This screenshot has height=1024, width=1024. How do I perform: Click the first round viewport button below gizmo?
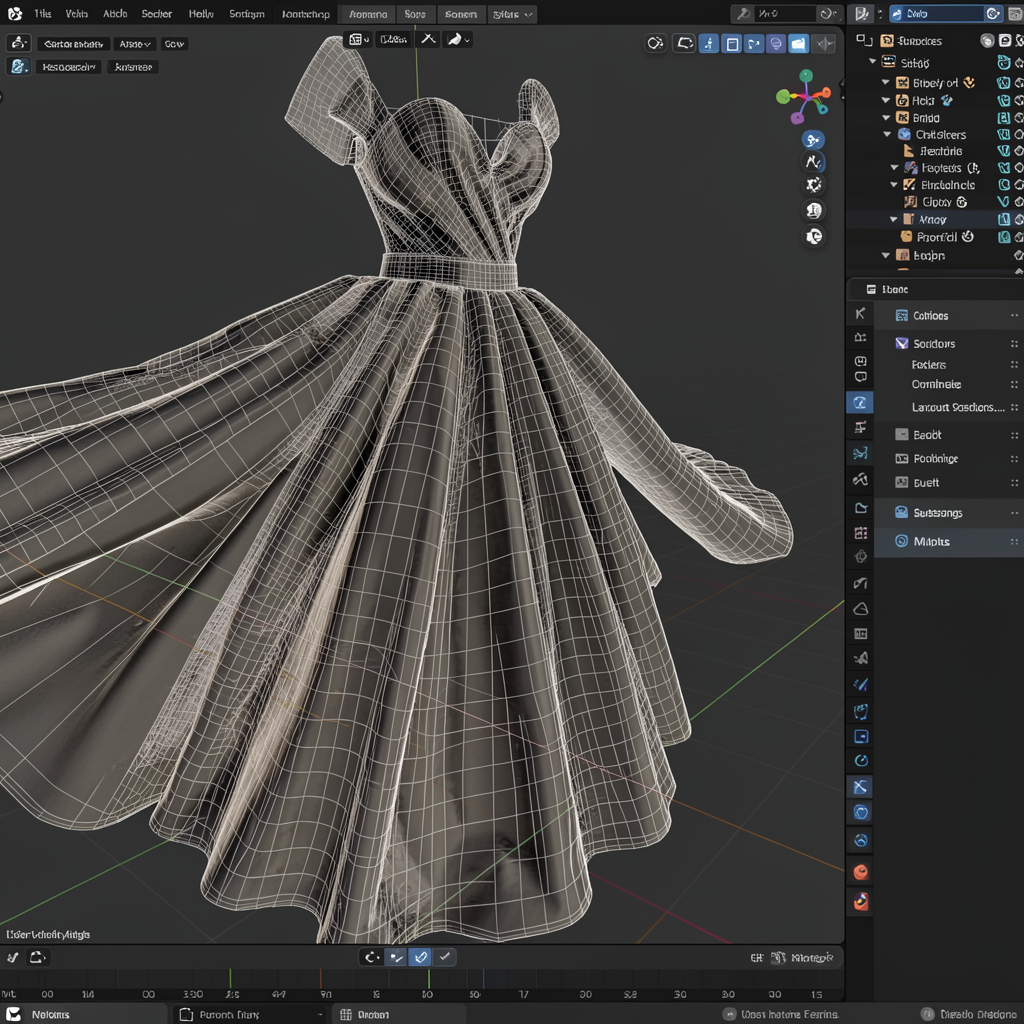point(814,140)
